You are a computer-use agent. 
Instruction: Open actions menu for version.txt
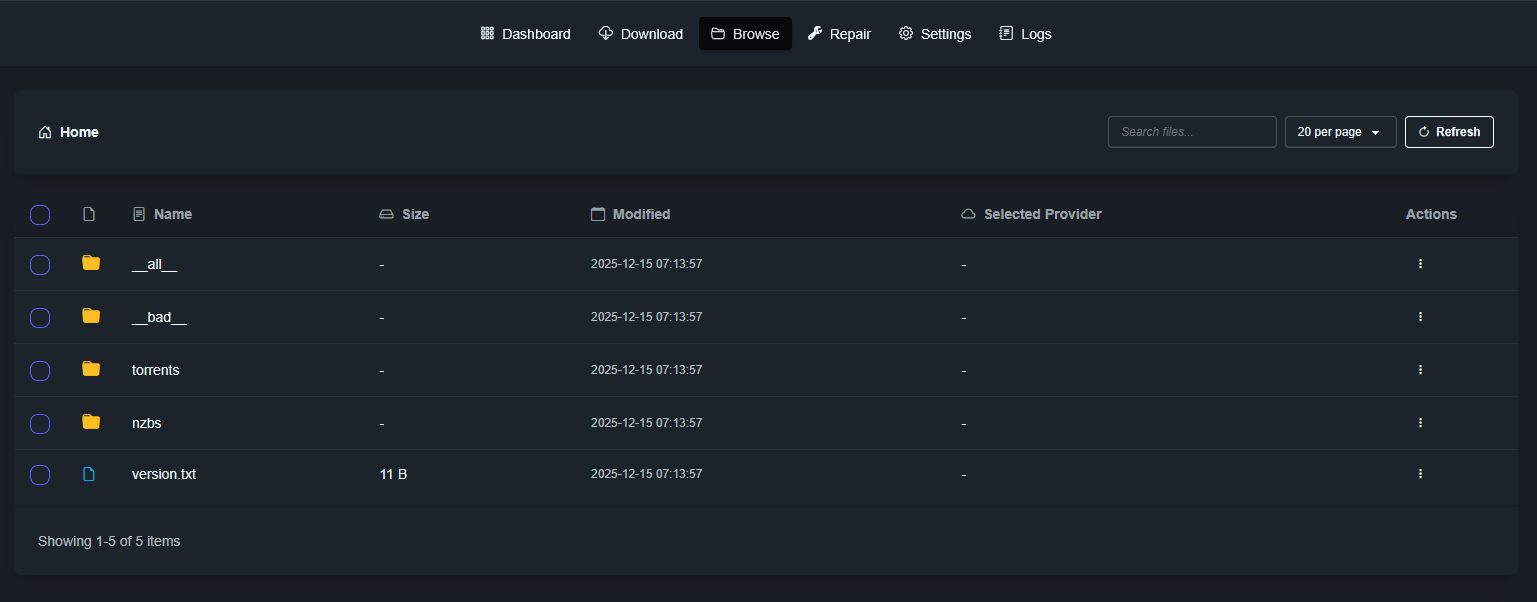pos(1420,474)
